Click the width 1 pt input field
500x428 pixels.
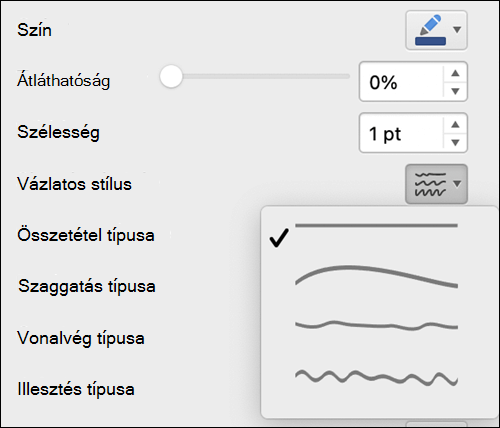click(x=401, y=133)
